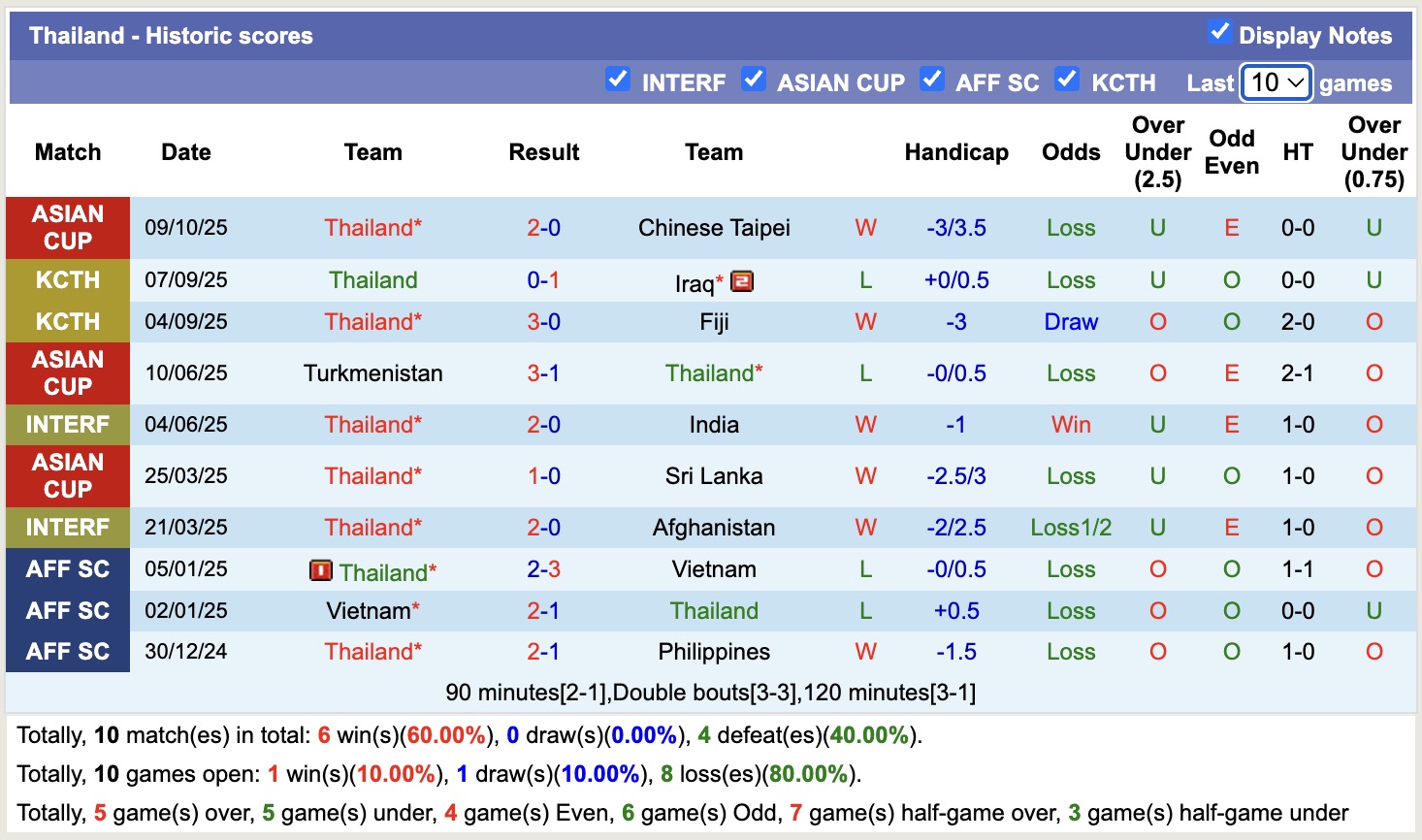Click the Philippines team link
The height and width of the screenshot is (840, 1422).
[x=714, y=652]
